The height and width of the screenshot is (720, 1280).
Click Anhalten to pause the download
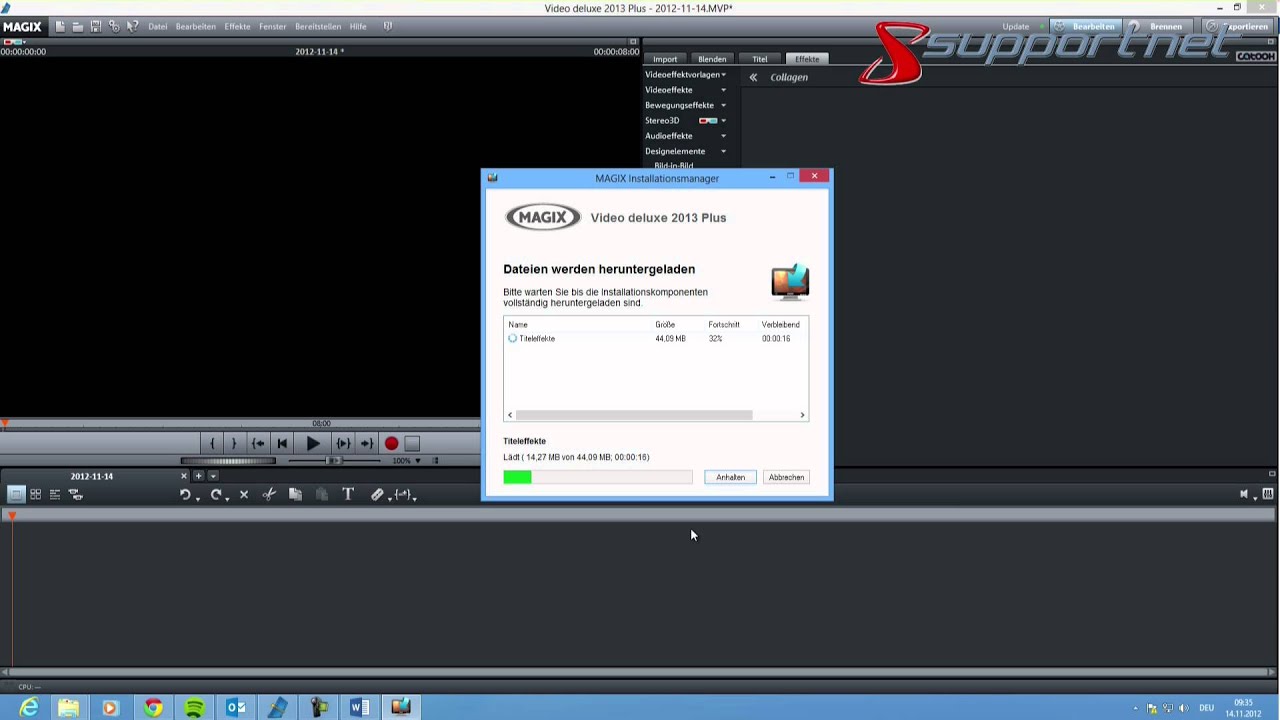pyautogui.click(x=730, y=477)
